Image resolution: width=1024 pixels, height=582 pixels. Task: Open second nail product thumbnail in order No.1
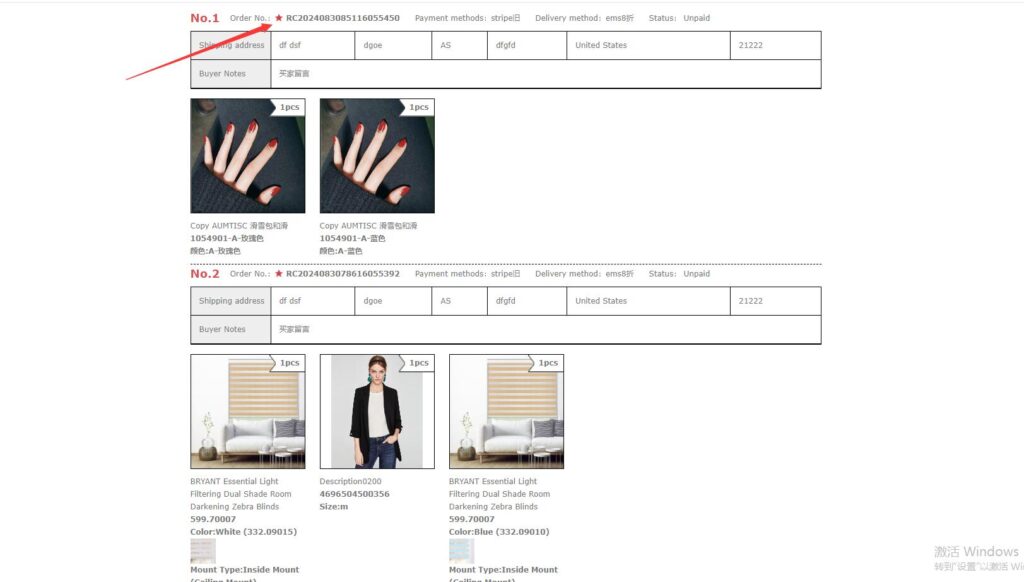(x=377, y=155)
